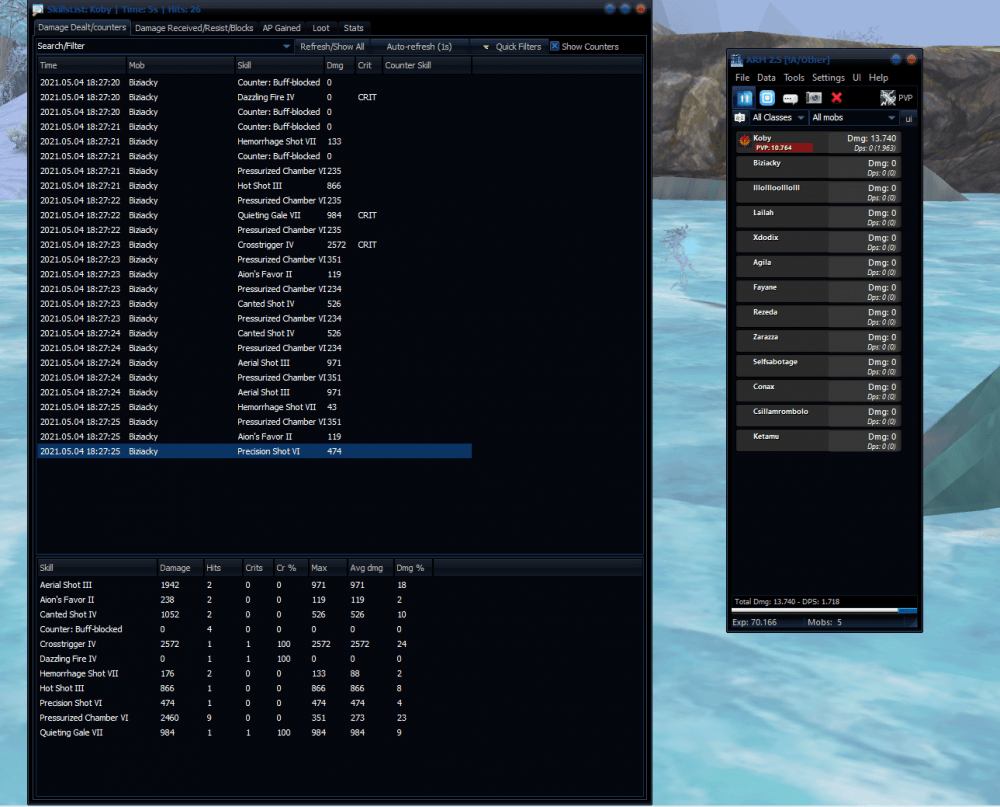This screenshot has width=1000, height=807.
Task: Click the class icon left of All Classes
Action: (740, 118)
